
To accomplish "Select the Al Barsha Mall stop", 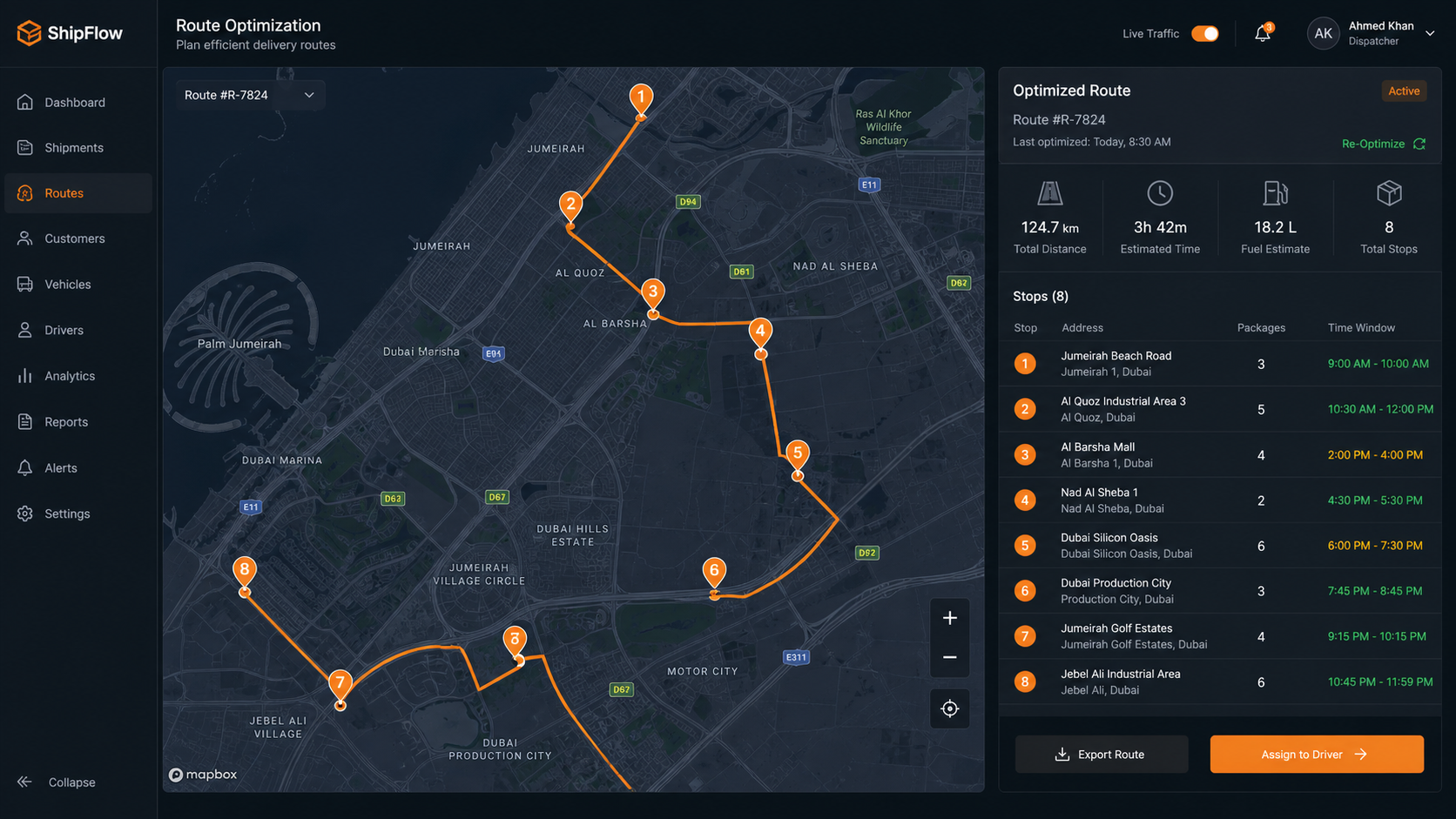I will tap(1220, 454).
